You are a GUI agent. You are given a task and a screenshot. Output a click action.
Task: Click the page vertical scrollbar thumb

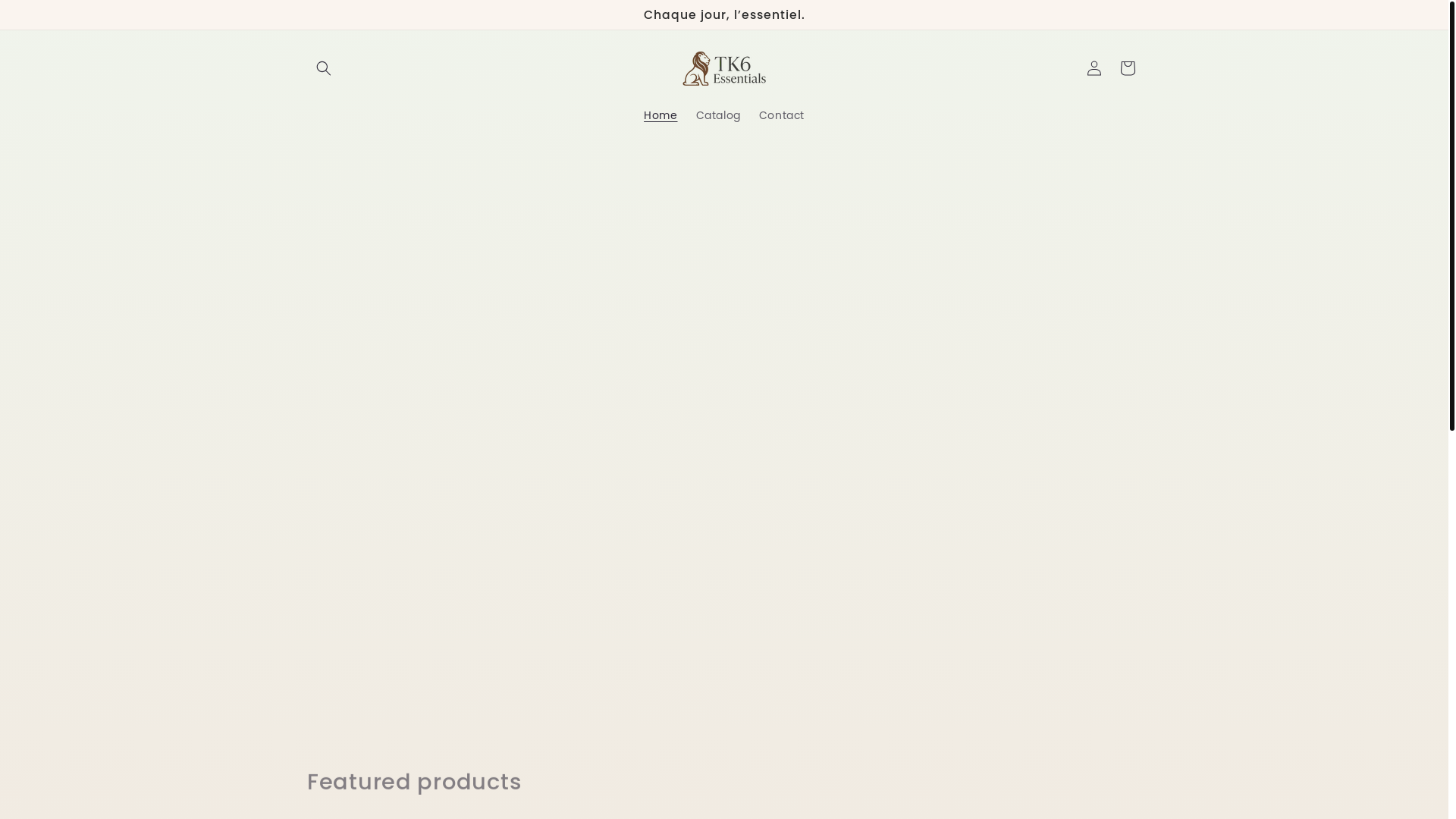1451,215
